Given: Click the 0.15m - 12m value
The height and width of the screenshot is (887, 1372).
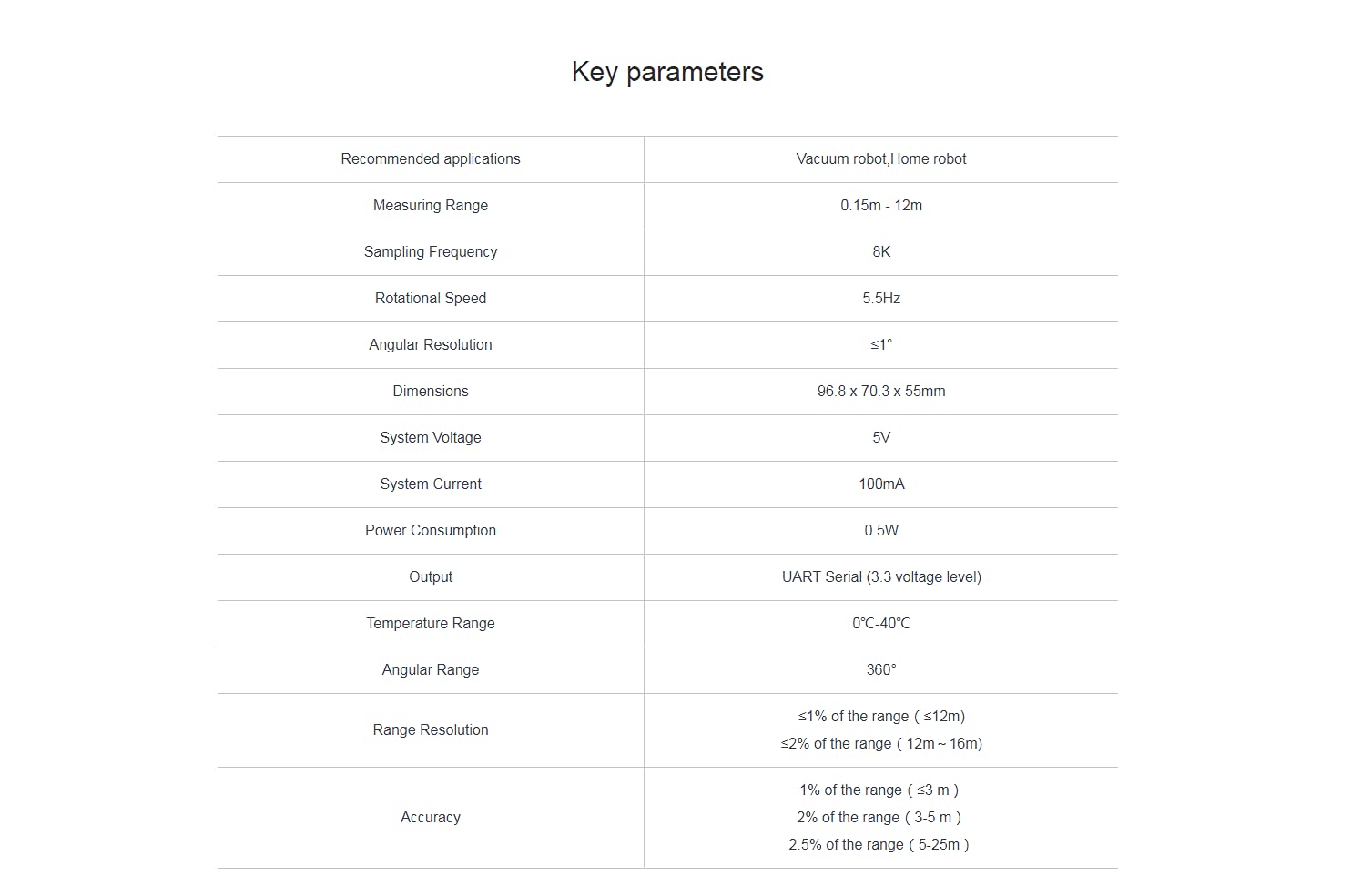Looking at the screenshot, I should tap(881, 205).
